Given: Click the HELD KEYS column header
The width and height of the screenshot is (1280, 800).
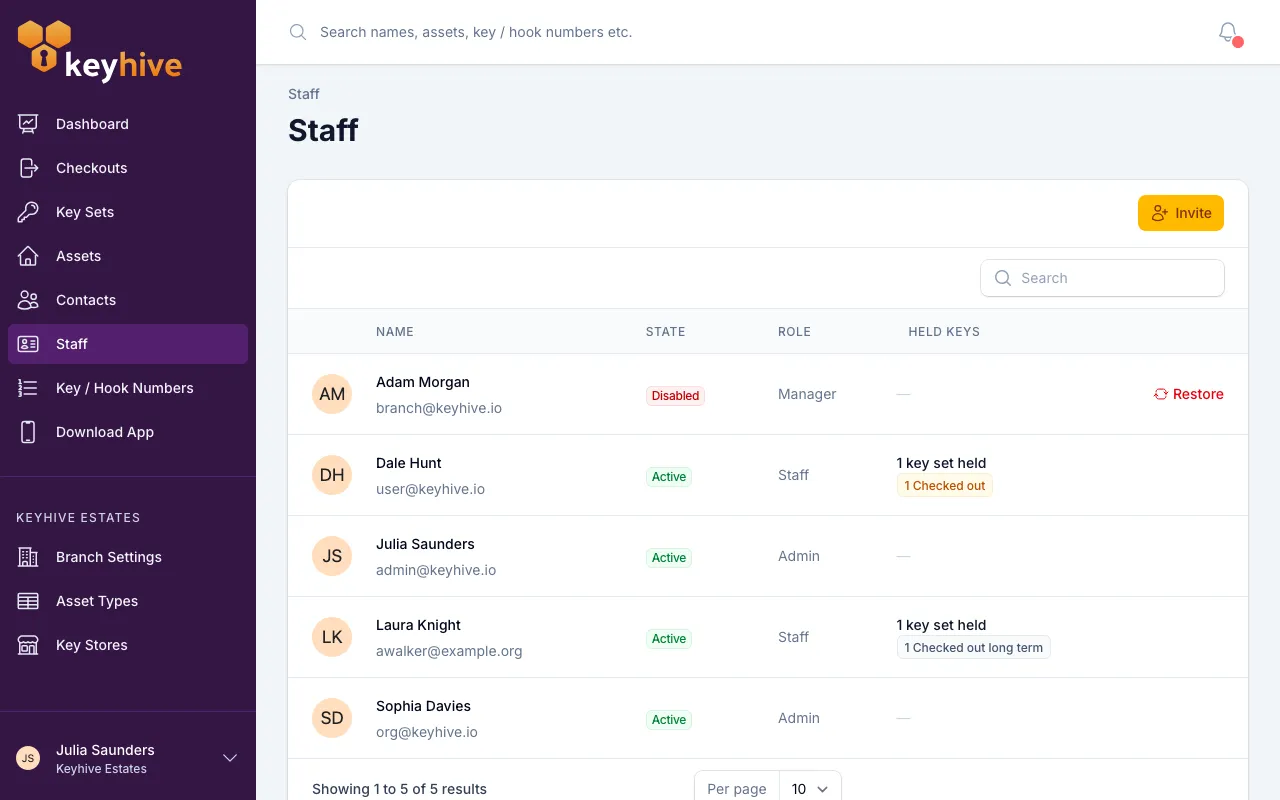Looking at the screenshot, I should (944, 331).
